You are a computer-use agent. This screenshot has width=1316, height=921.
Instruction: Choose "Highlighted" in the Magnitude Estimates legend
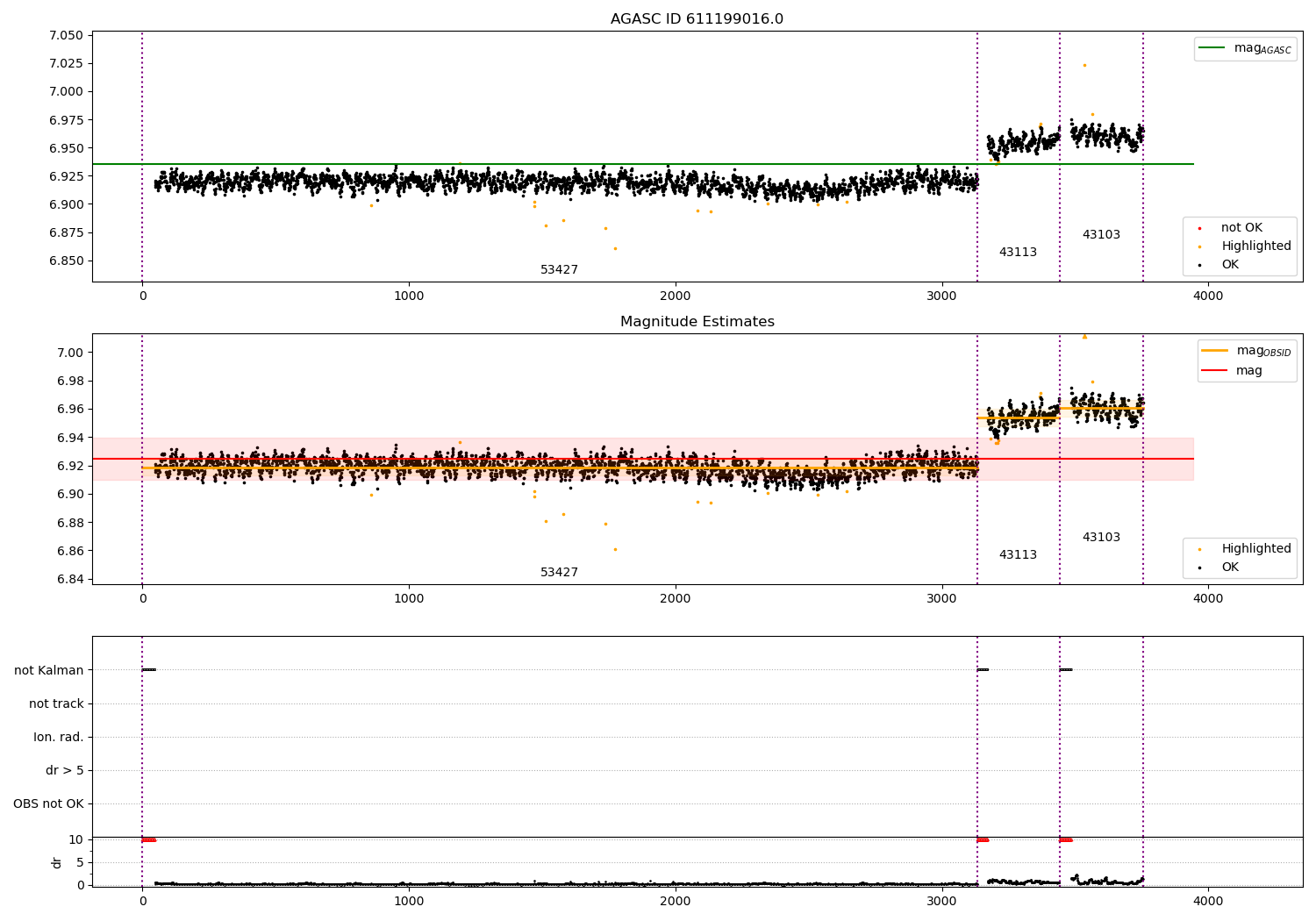tap(1256, 549)
